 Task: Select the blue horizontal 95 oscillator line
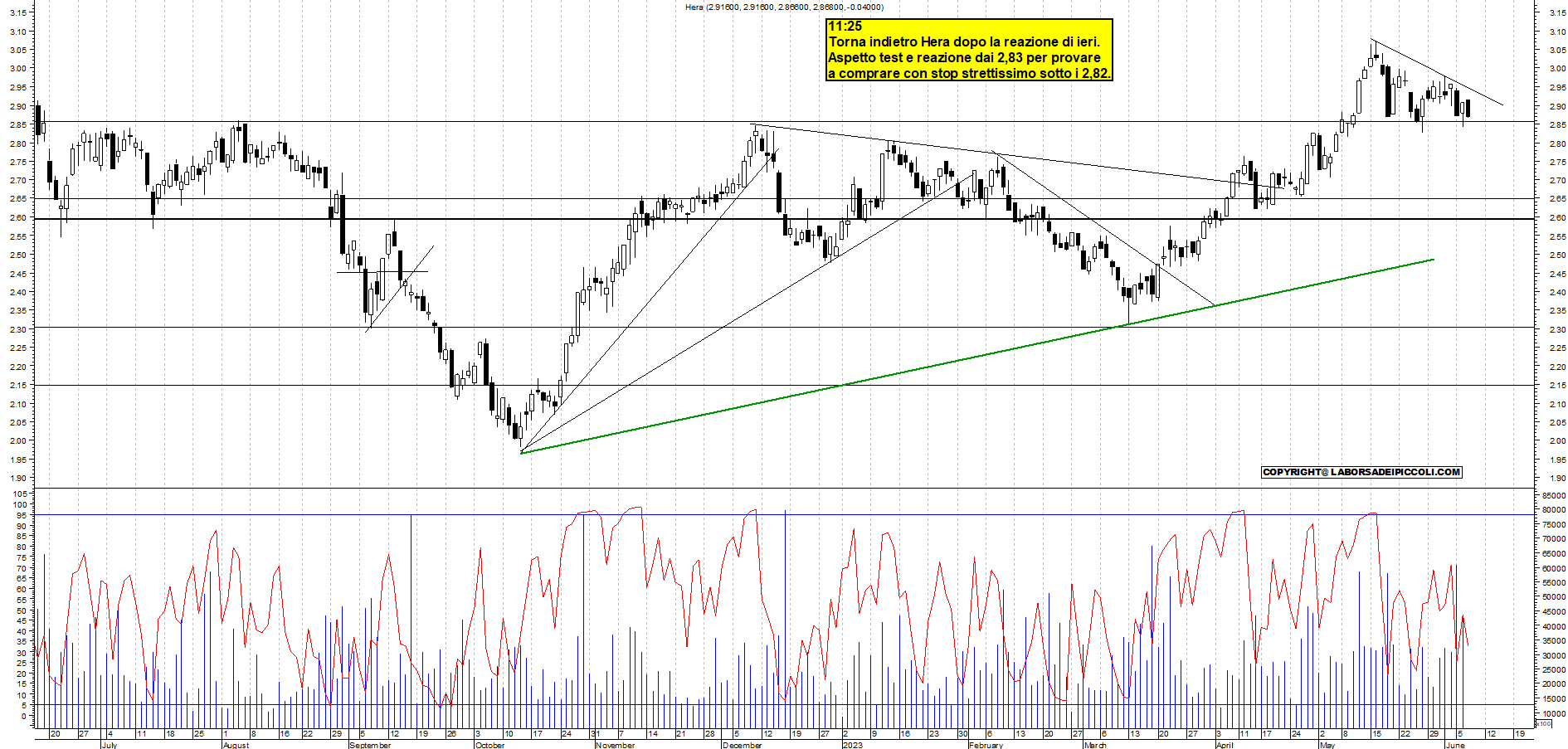pos(784,514)
